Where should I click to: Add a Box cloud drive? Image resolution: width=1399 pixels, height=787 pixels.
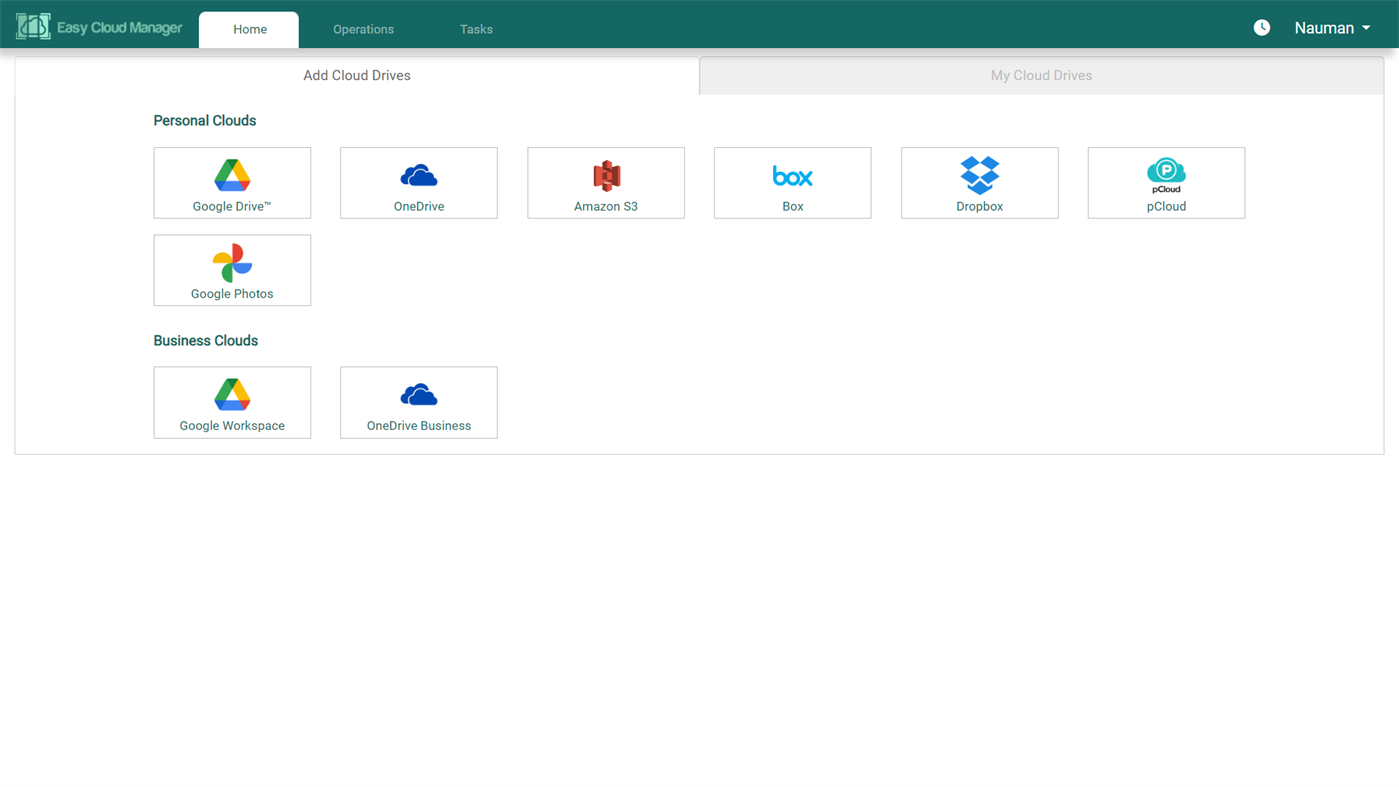792,182
